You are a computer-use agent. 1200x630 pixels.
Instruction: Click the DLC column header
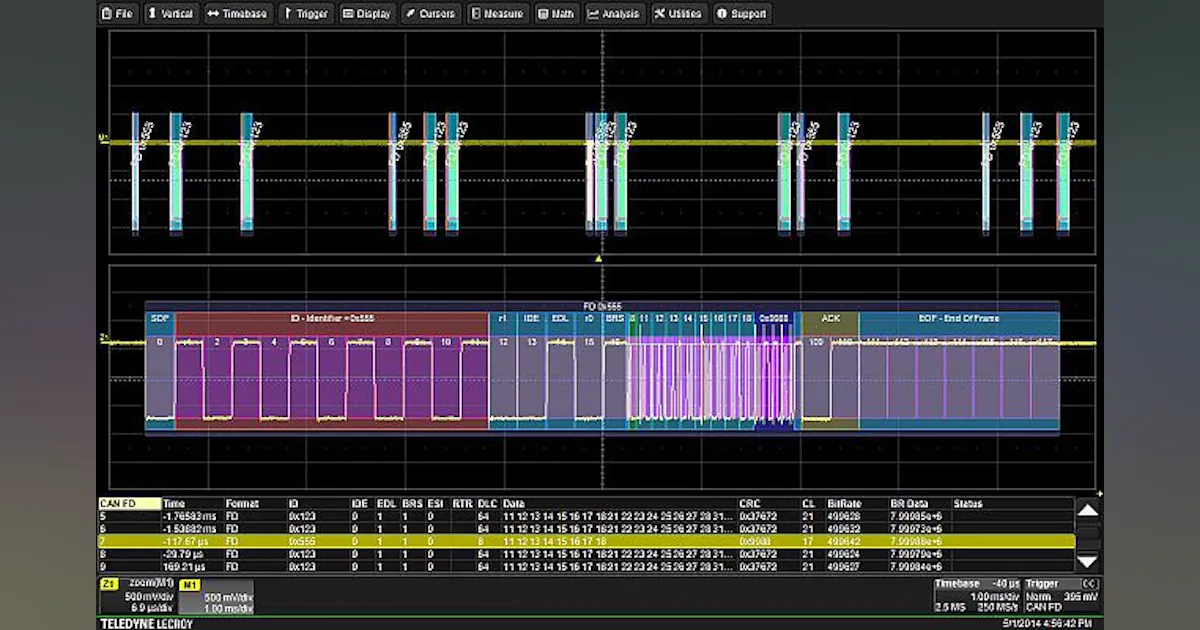[487, 504]
